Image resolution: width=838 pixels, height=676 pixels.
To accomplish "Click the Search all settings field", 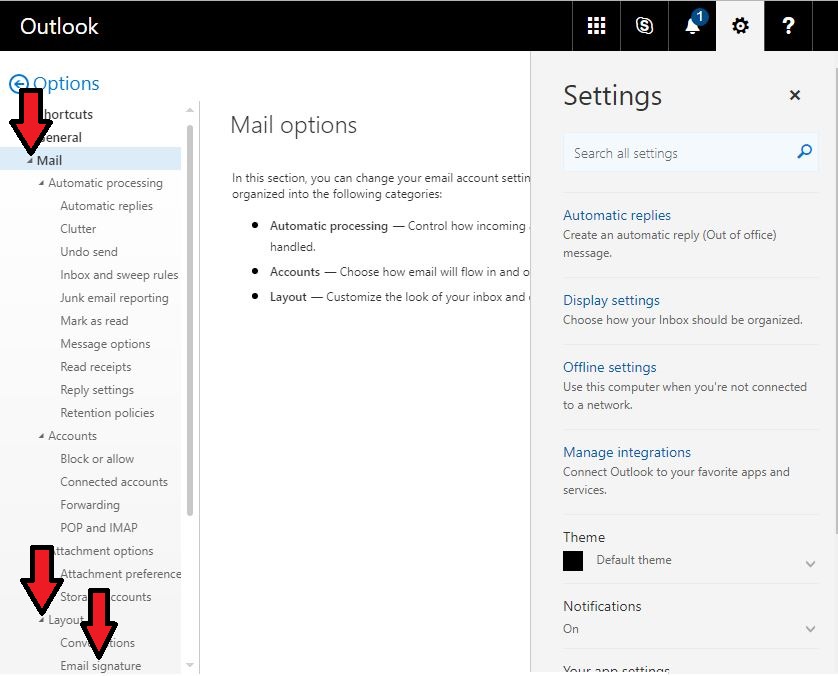I will [x=680, y=153].
